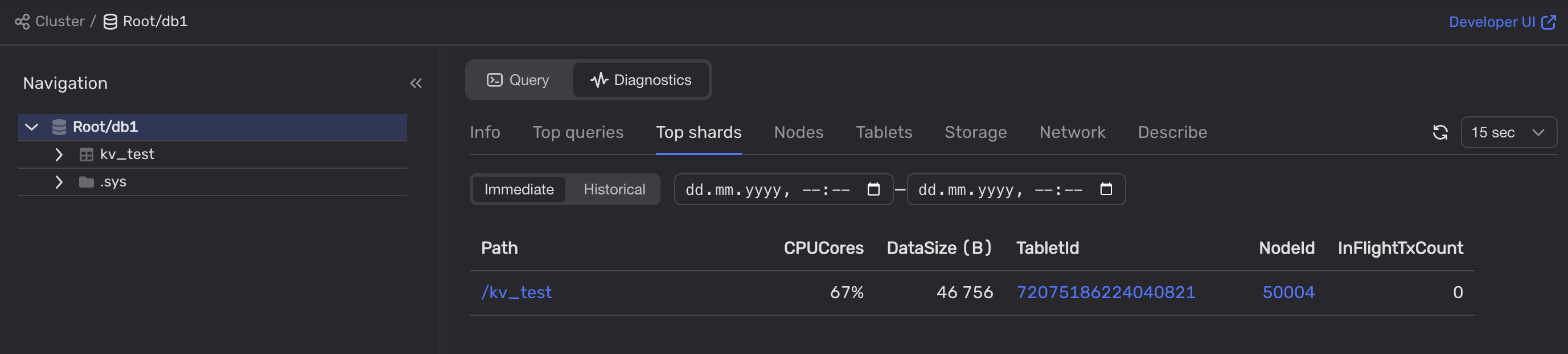
Task: Click the database icon next to Root/db1 breadcrumb
Action: [x=109, y=22]
